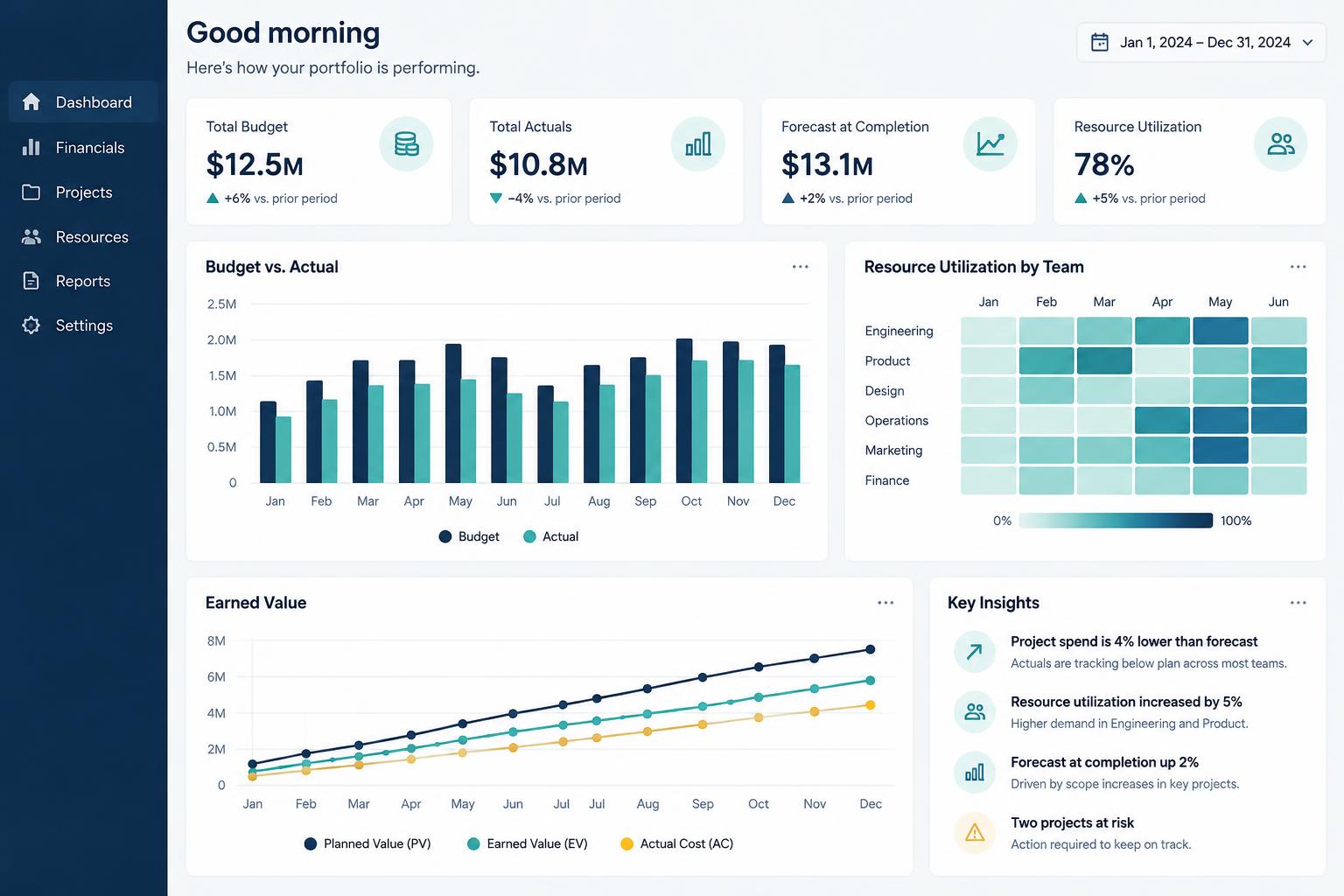1344x896 pixels.
Task: Click the Operations row label in heatmap
Action: coord(896,421)
